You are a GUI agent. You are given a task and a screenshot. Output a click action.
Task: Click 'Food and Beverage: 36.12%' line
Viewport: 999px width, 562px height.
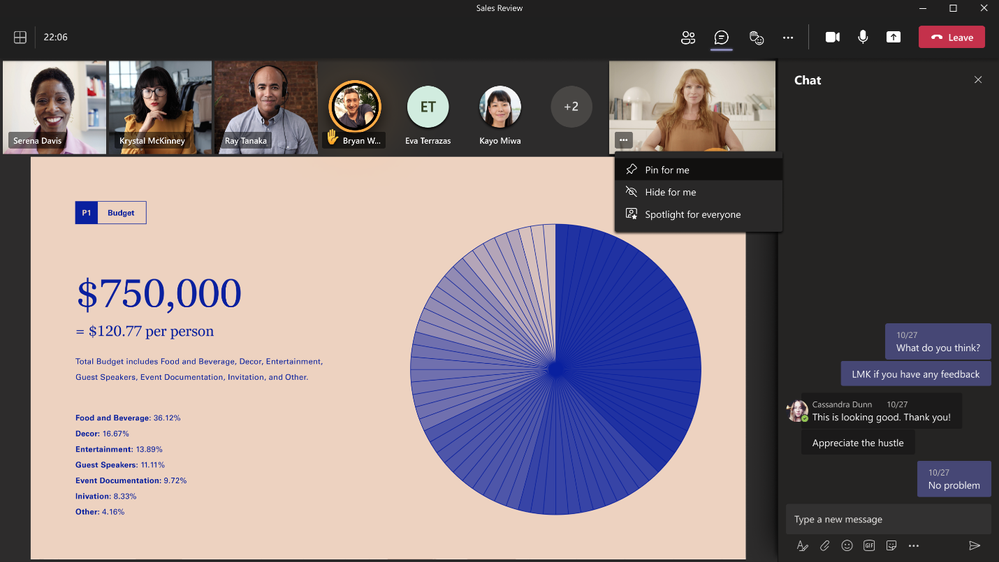(x=128, y=418)
